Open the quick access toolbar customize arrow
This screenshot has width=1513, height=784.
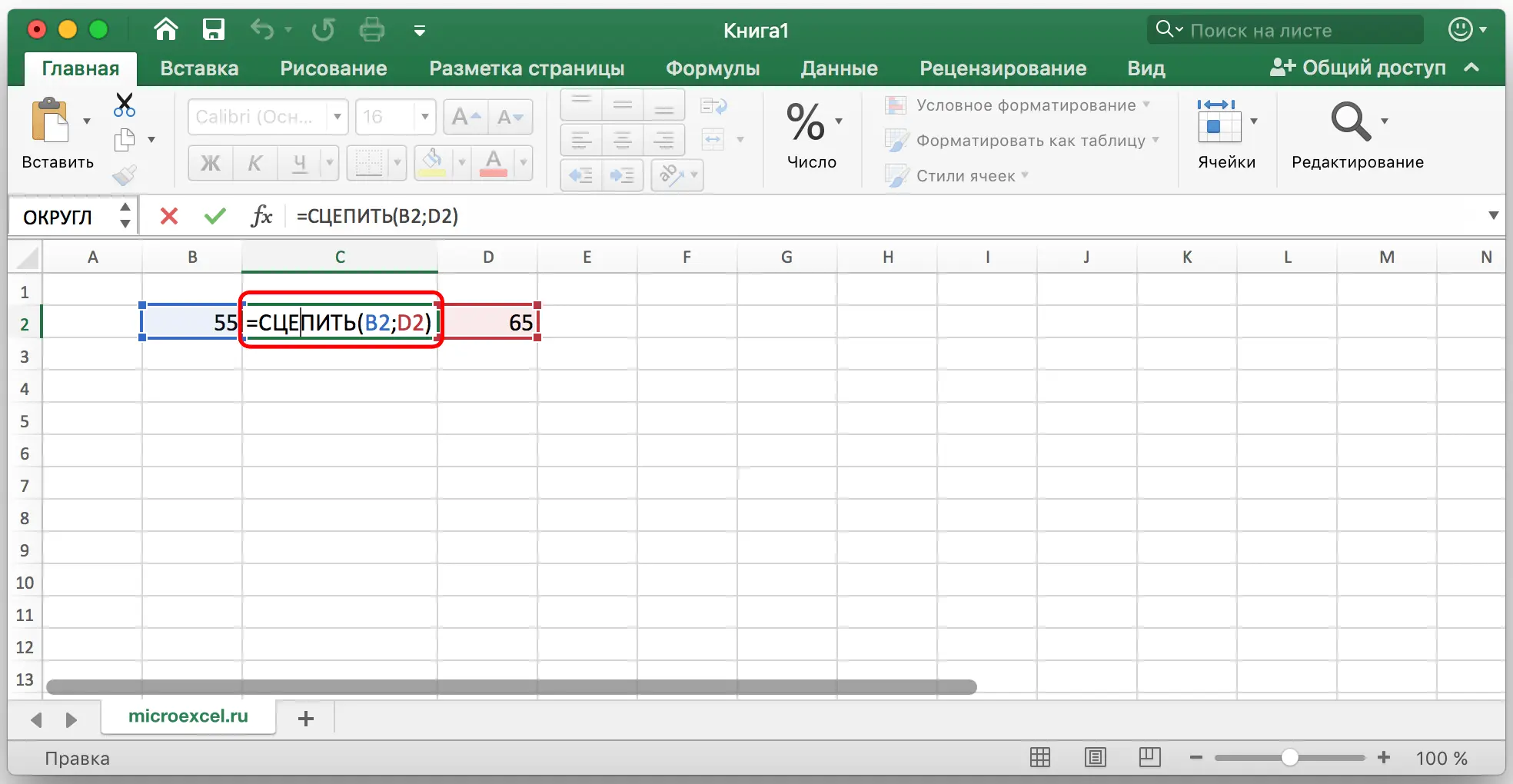coord(420,31)
